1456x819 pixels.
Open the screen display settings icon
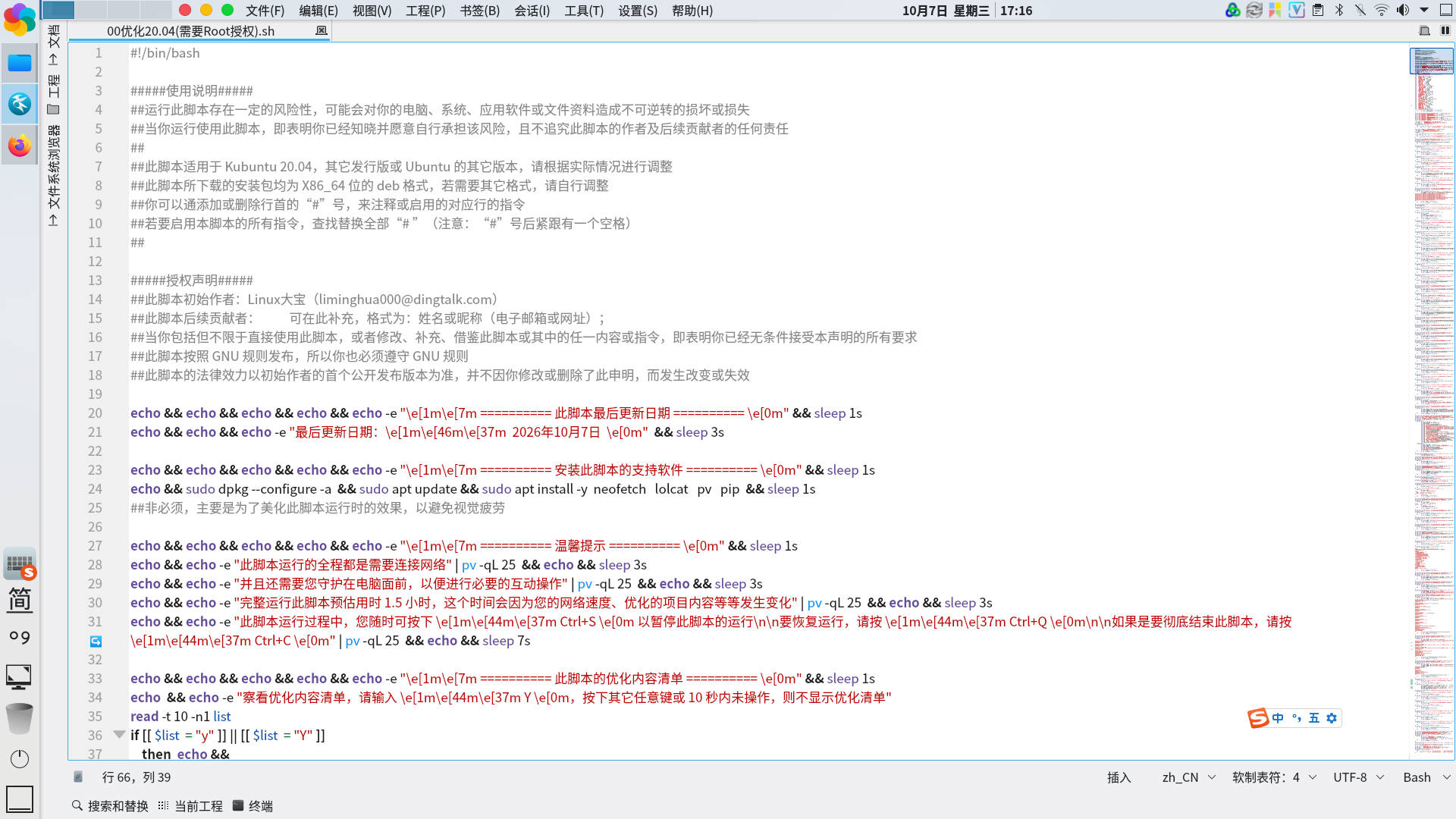pos(19,676)
